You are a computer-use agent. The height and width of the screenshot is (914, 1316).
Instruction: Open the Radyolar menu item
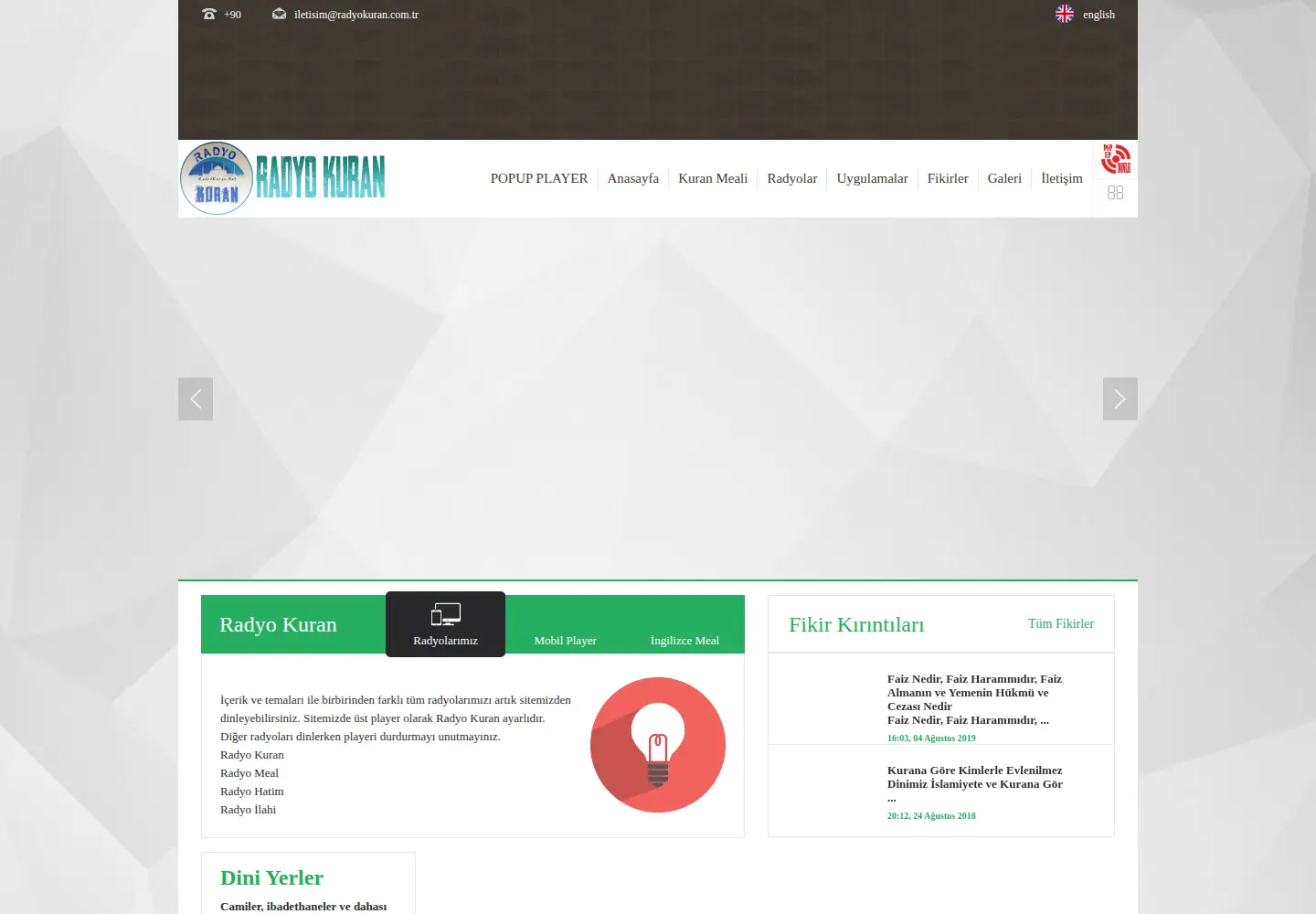coord(792,178)
